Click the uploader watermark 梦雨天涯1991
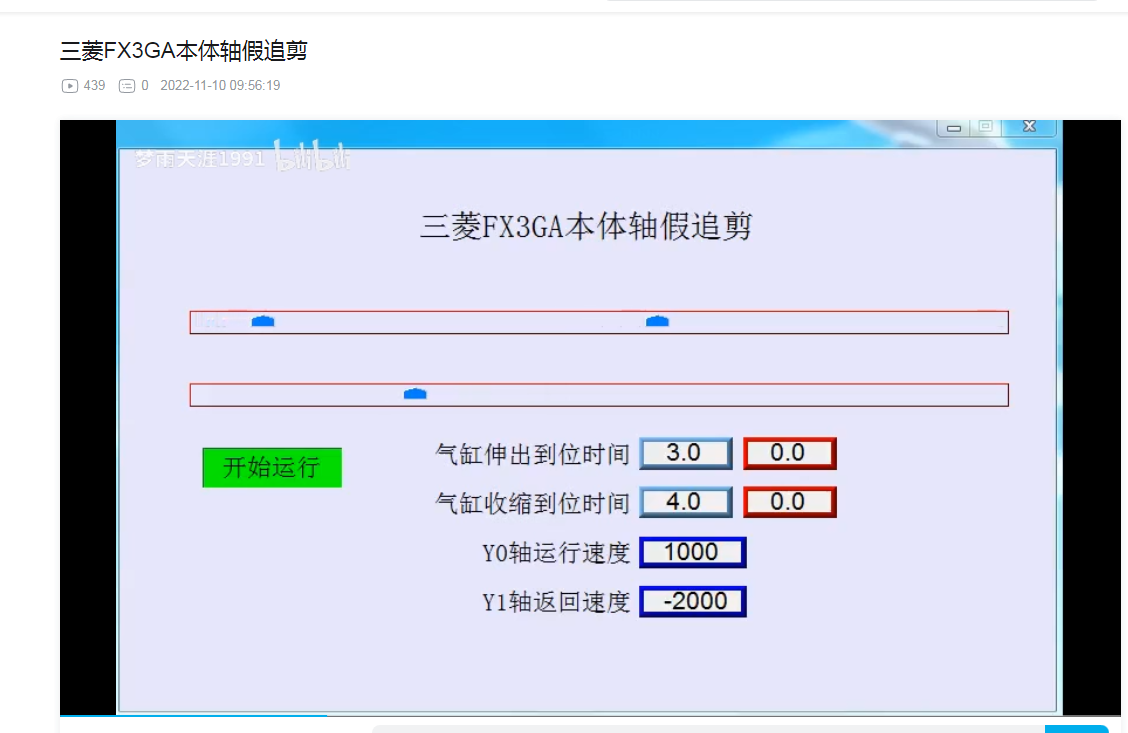 [199, 158]
